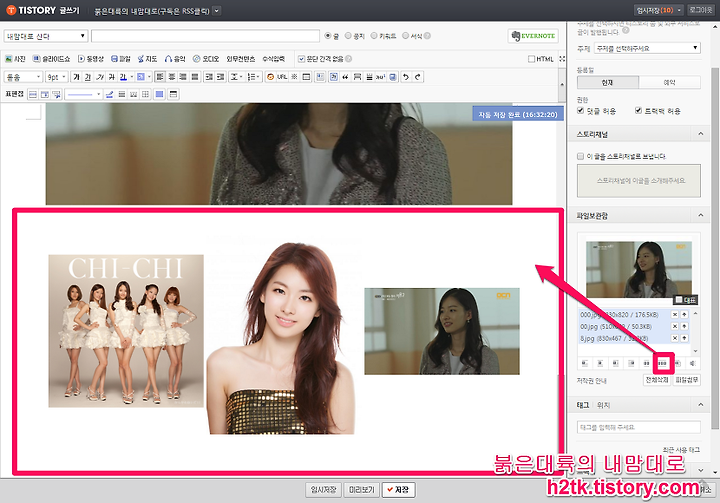Align text to the right

click(x=183, y=77)
